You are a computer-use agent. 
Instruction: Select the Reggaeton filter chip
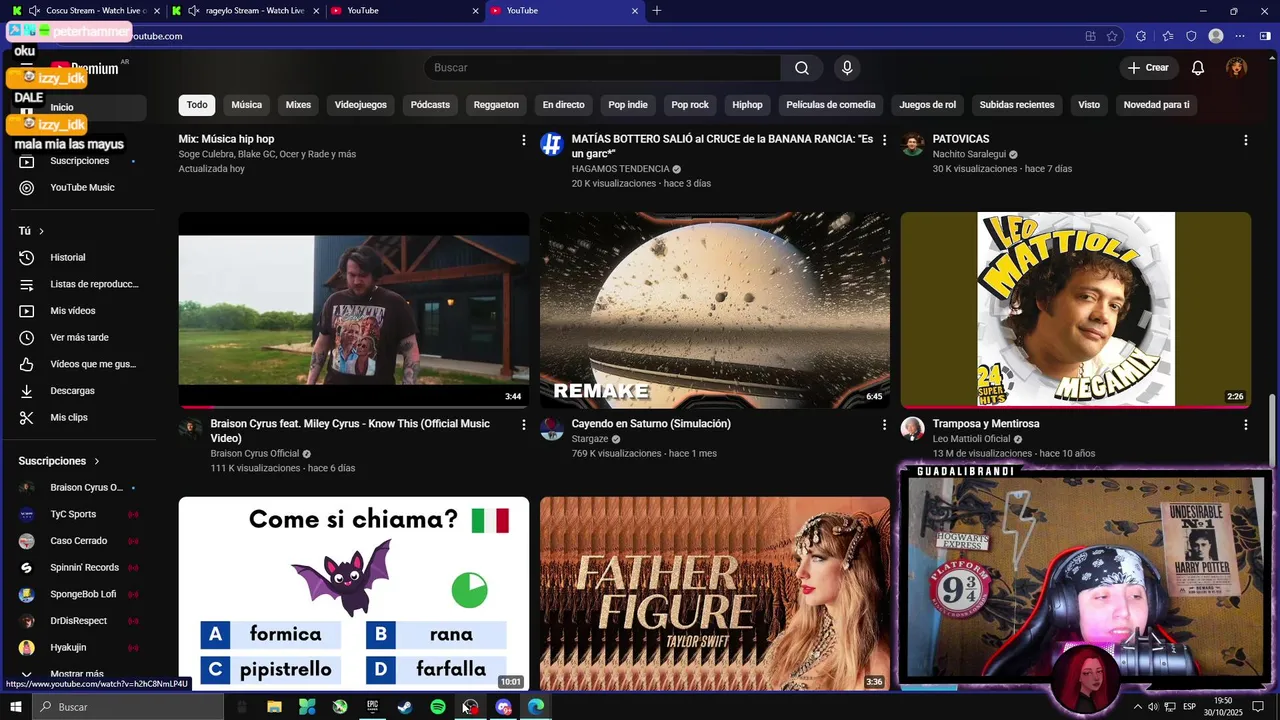click(x=496, y=105)
